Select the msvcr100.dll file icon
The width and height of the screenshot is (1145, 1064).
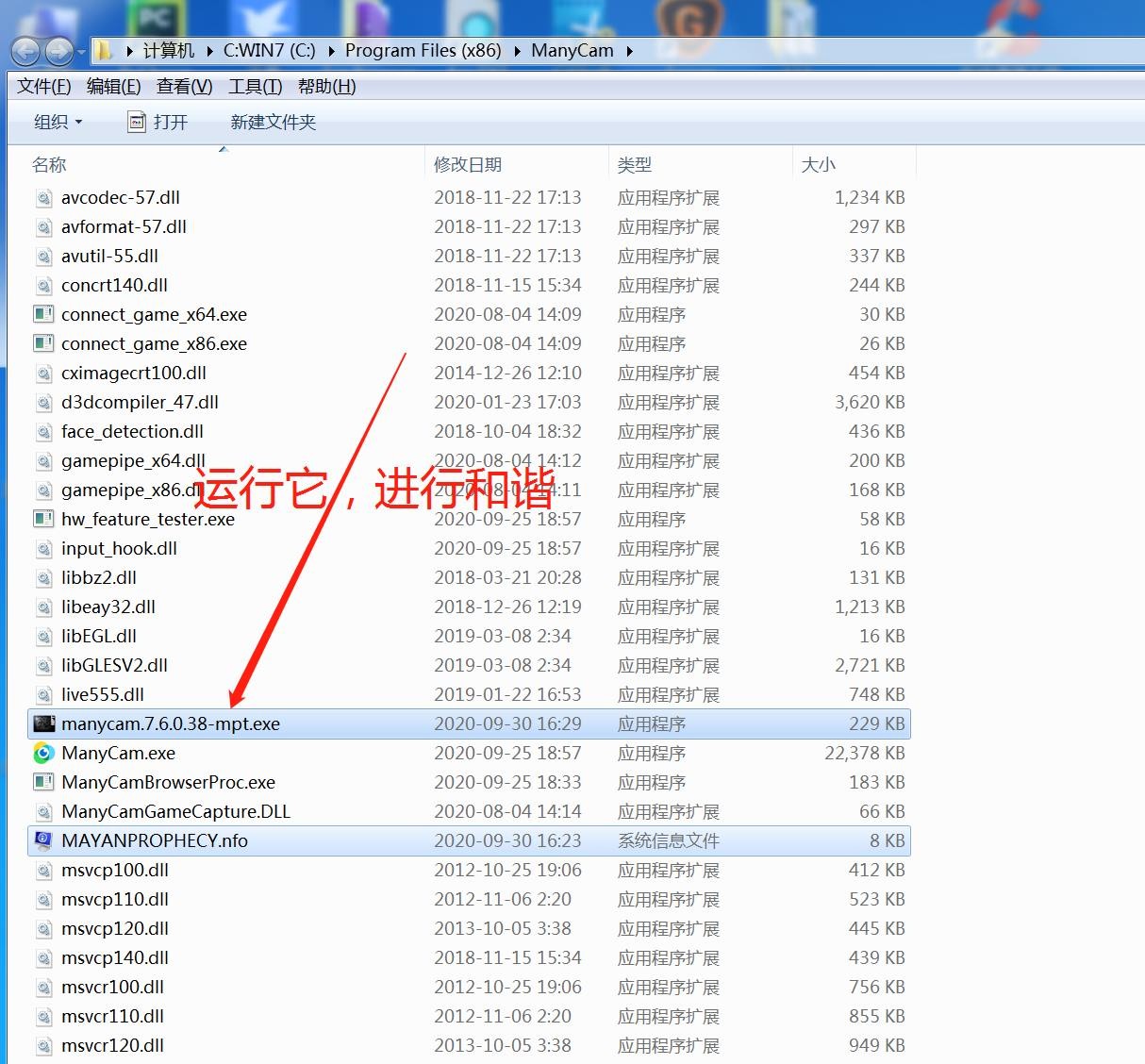point(43,988)
